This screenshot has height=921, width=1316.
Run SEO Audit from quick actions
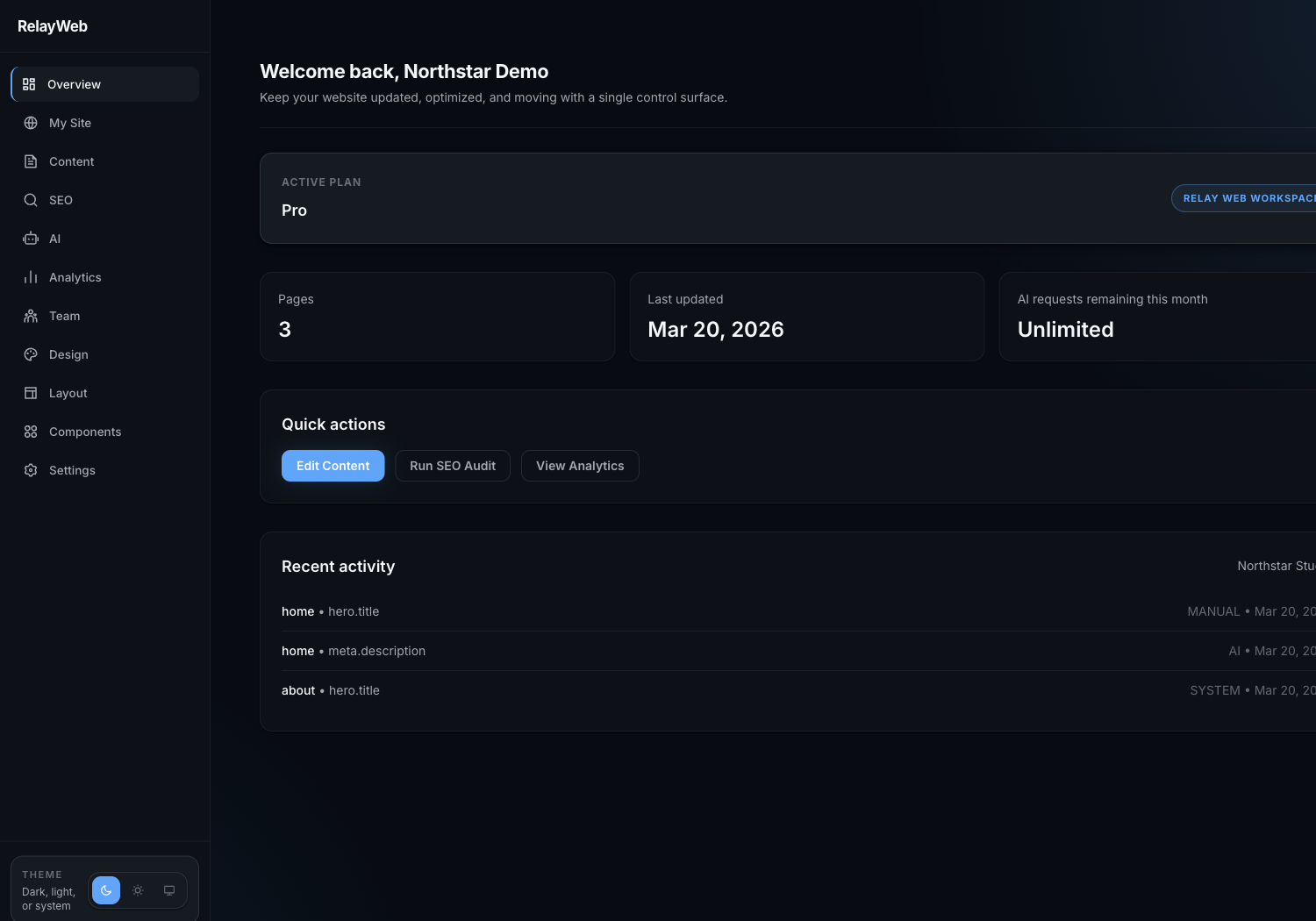click(x=453, y=466)
